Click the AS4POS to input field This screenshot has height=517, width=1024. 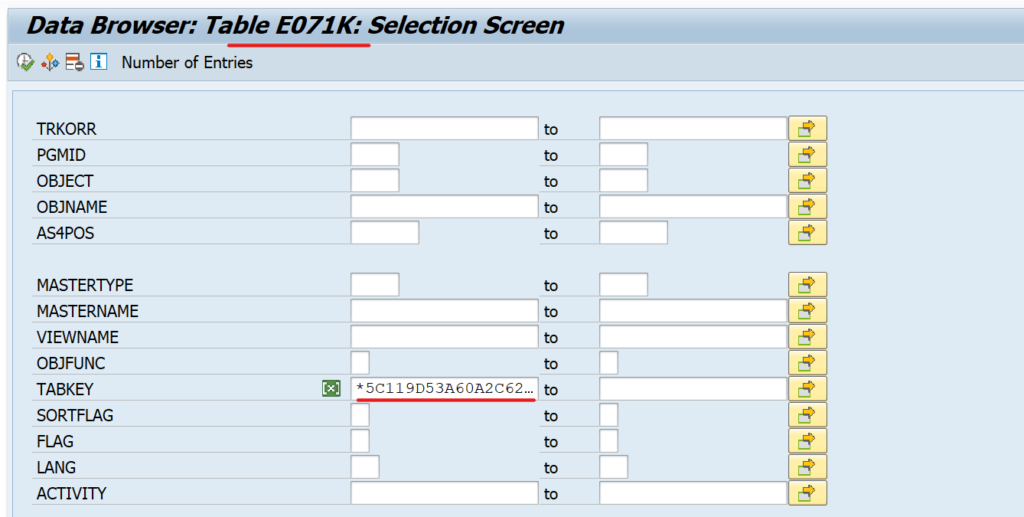[x=633, y=232]
